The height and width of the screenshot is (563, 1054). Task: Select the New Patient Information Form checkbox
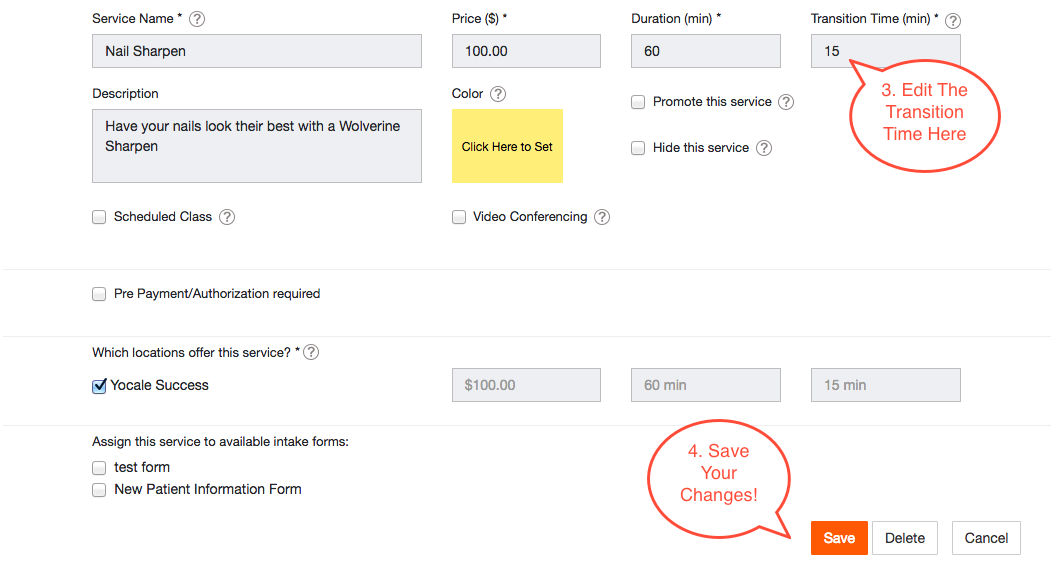[x=99, y=490]
